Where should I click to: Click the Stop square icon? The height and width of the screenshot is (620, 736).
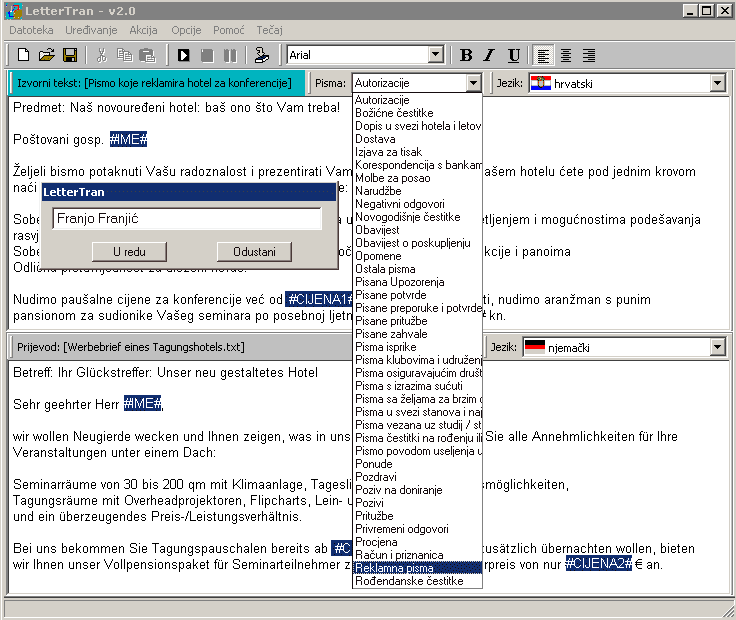click(207, 55)
